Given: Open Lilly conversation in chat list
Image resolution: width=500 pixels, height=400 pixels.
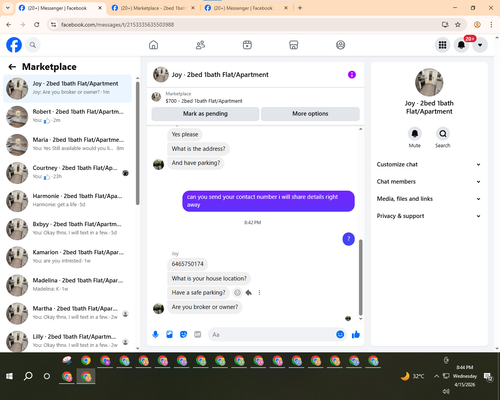Looking at the screenshot, I should tap(67, 341).
